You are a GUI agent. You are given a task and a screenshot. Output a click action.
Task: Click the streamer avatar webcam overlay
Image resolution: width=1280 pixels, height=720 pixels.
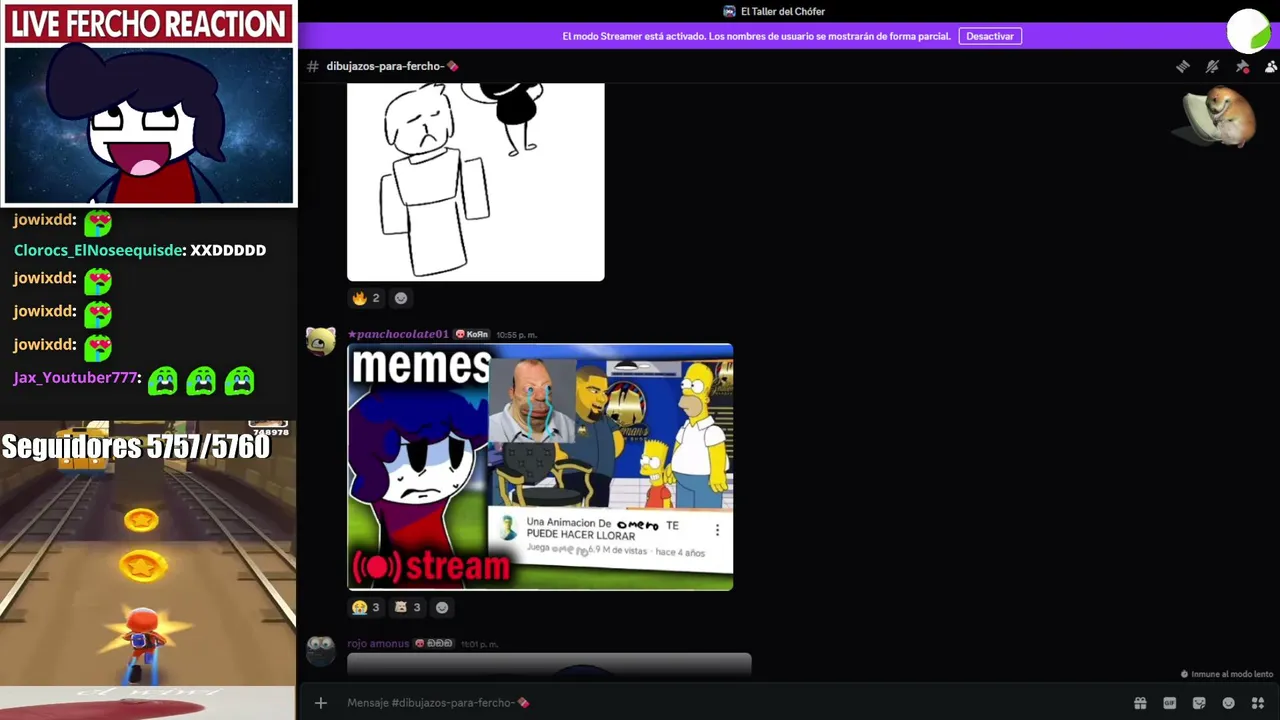(x=149, y=125)
